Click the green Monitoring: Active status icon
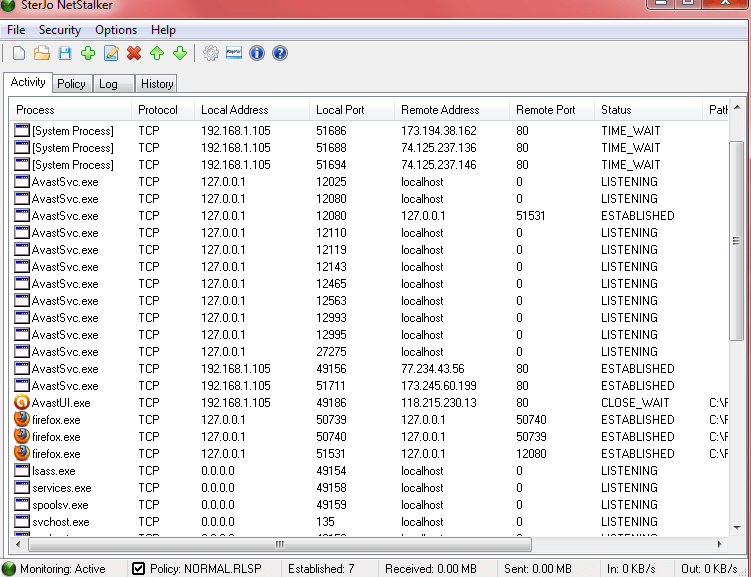The width and height of the screenshot is (751, 577). tap(9, 569)
